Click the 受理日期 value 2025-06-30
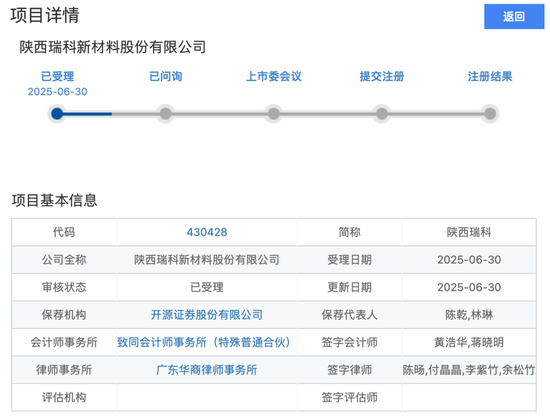The height and width of the screenshot is (417, 550). pyautogui.click(x=469, y=260)
